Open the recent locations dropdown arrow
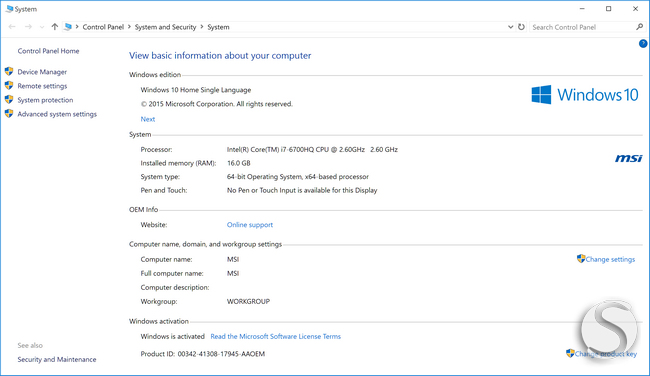Image resolution: width=650 pixels, height=376 pixels. click(42, 27)
